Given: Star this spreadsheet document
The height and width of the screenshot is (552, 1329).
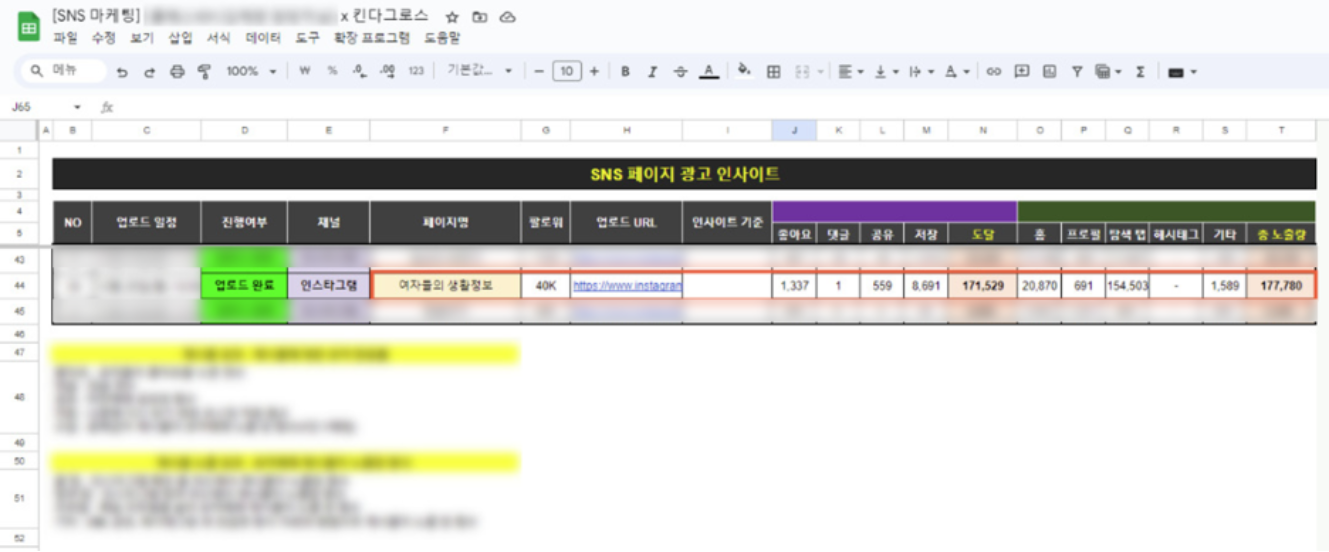Looking at the screenshot, I should pos(452,17).
